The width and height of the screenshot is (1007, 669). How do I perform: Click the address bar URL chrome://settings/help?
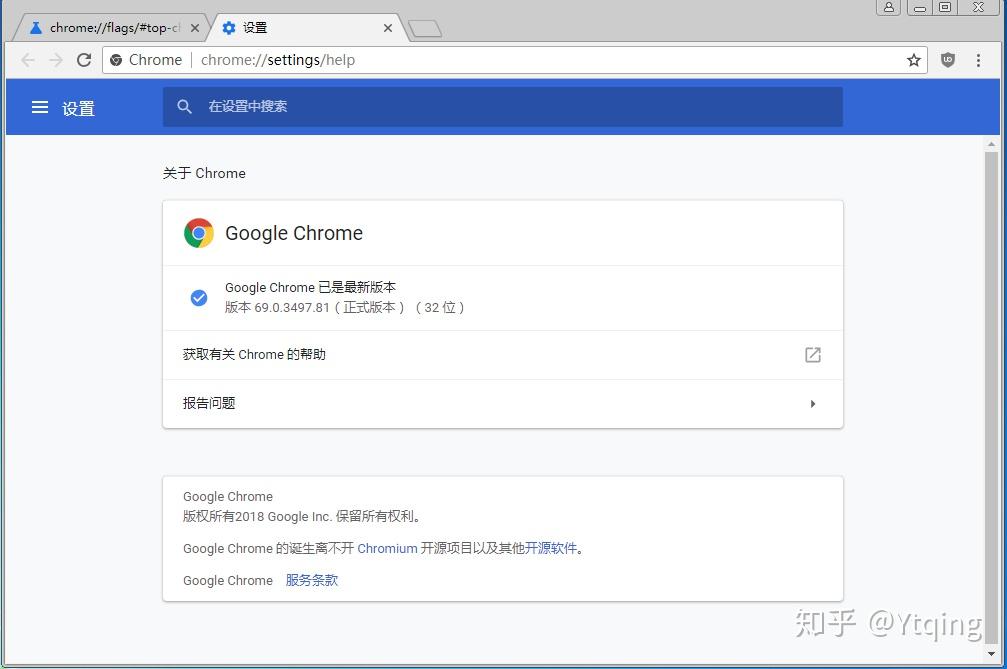[x=277, y=60]
